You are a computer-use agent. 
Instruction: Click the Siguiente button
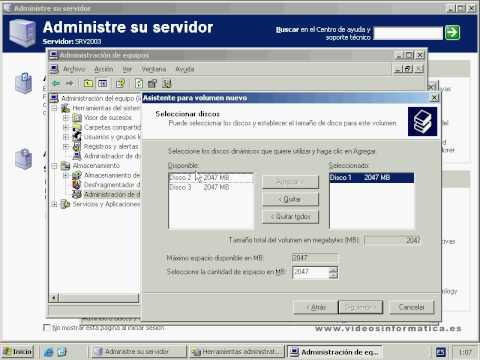point(361,307)
